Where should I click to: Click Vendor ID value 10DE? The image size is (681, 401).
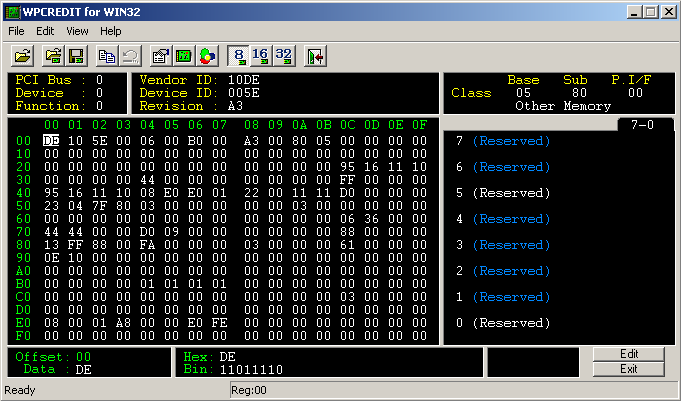(x=244, y=80)
